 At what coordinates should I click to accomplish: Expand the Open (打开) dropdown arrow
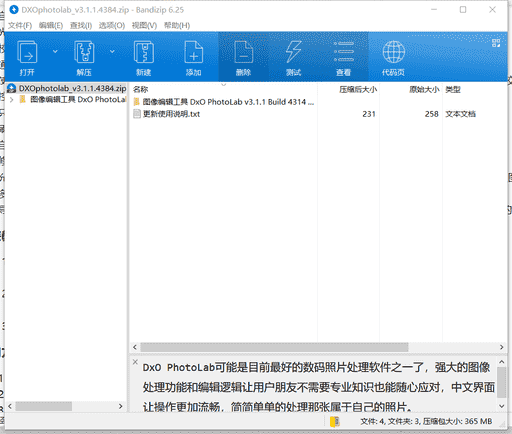pos(55,52)
